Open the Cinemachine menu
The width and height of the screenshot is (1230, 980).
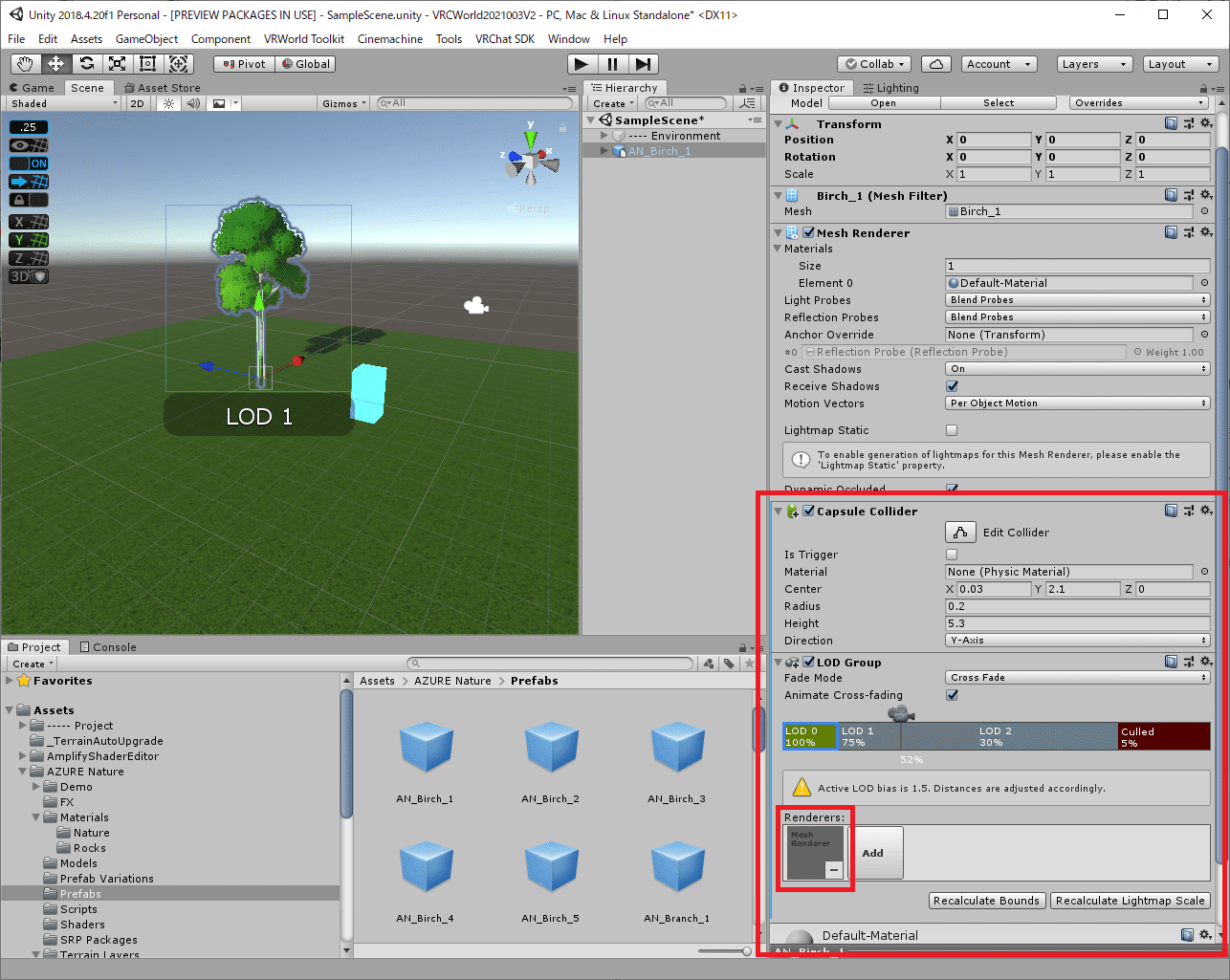coord(390,39)
